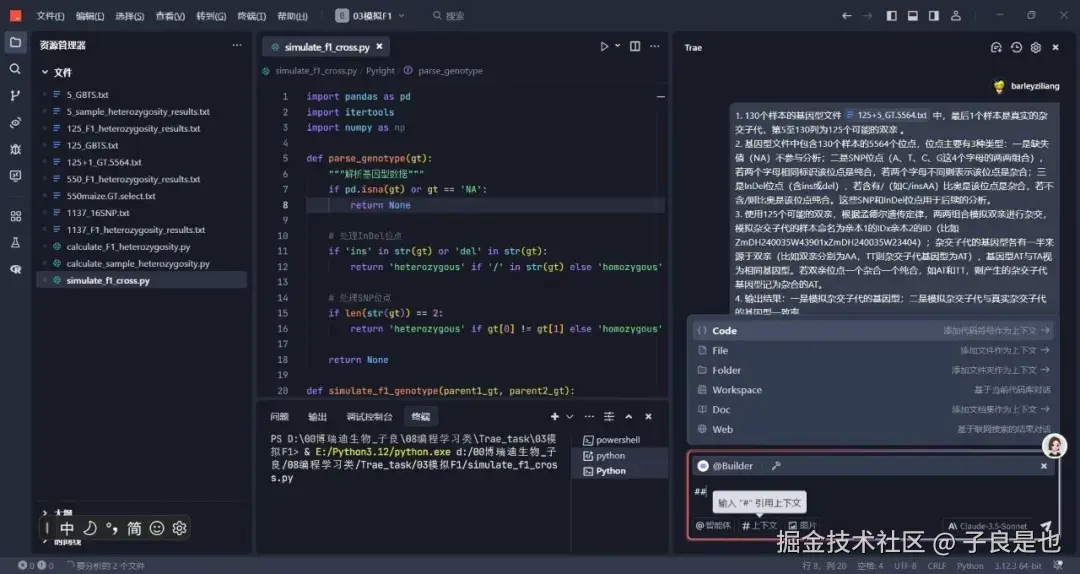1080x574 pixels.
Task: Toggle the AI sidebar layout icon
Action: click(x=934, y=16)
